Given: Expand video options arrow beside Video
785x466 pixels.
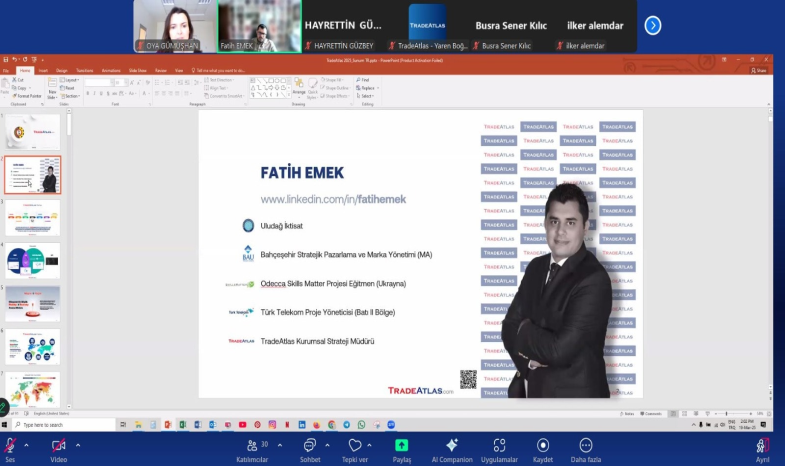Looking at the screenshot, I should click(x=78, y=444).
